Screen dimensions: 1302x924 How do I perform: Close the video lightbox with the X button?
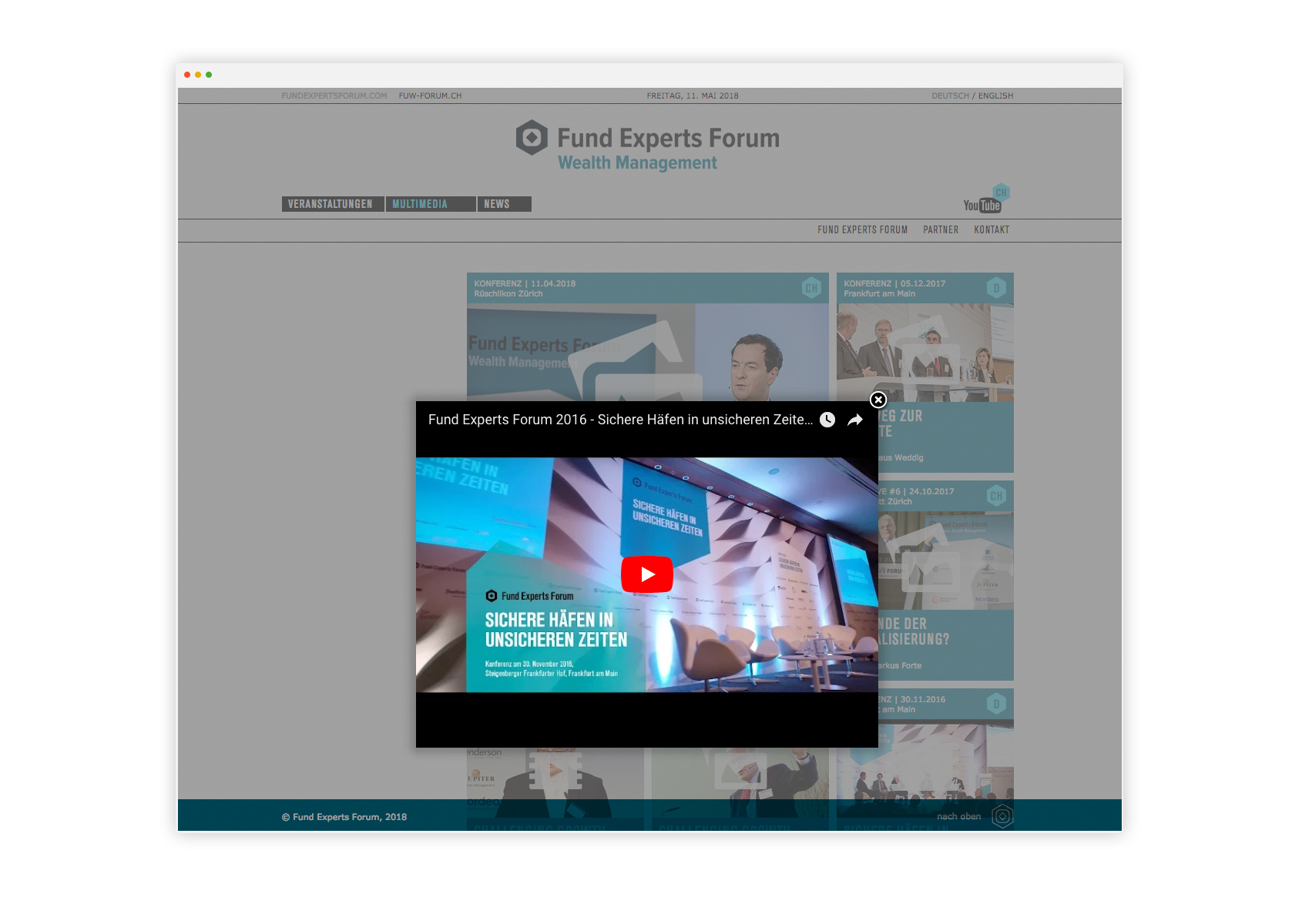(878, 400)
